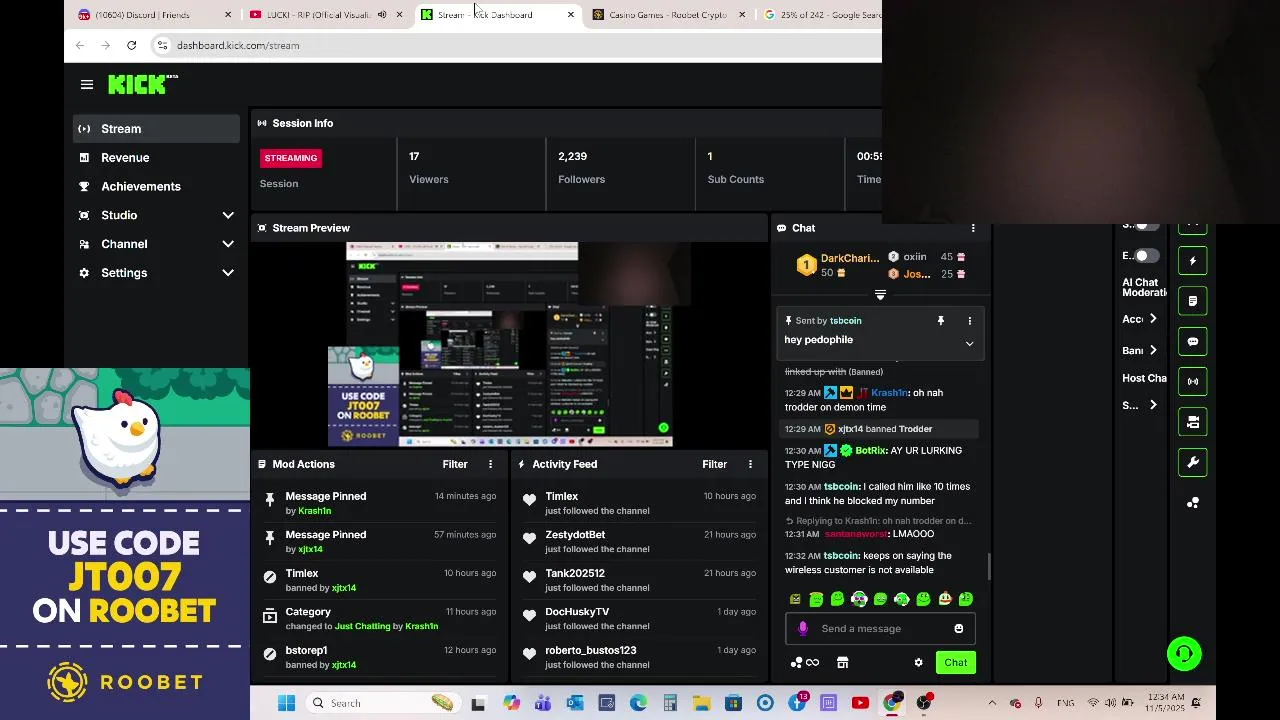
Task: Click DarkChari... top gifter name
Action: click(x=850, y=258)
